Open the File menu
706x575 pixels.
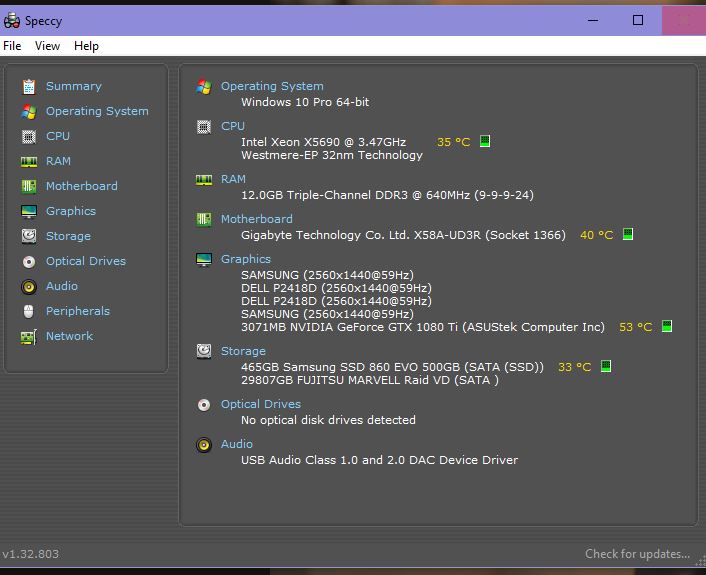tap(12, 46)
